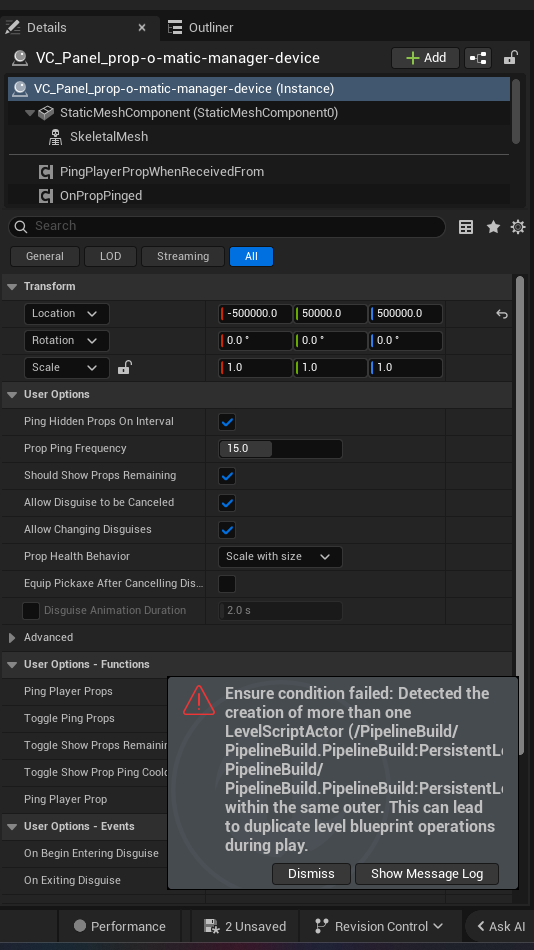
Task: Click the Blueprint/Add Script hierarchy icon button
Action: [478, 58]
